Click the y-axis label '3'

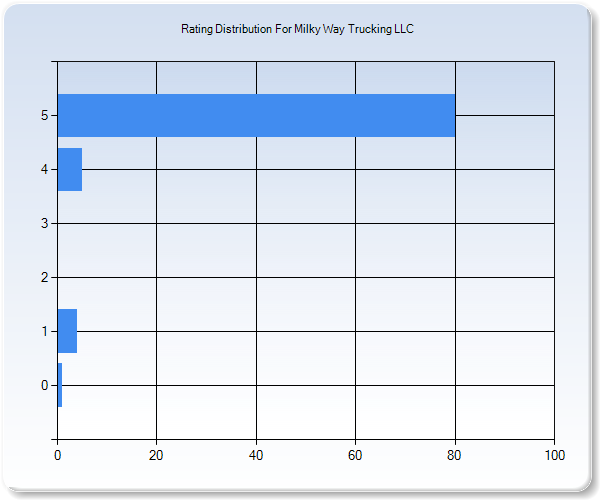45,223
